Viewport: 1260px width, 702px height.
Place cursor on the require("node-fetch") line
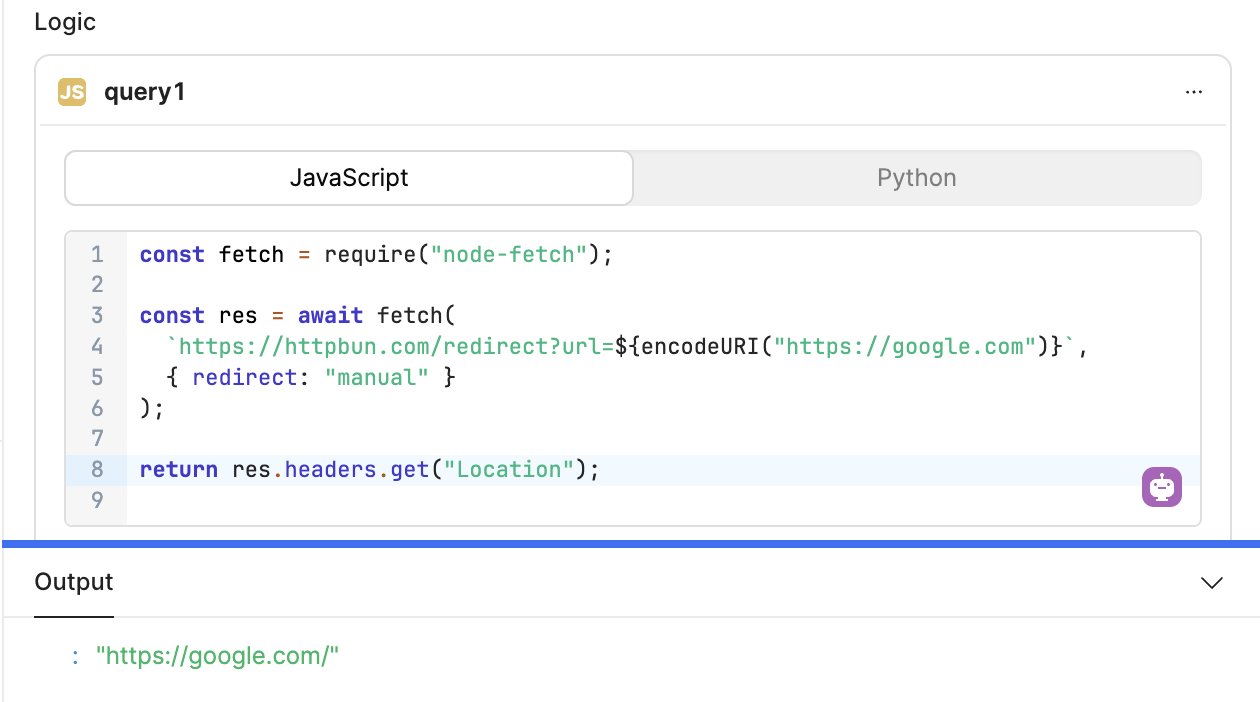[x=376, y=255]
